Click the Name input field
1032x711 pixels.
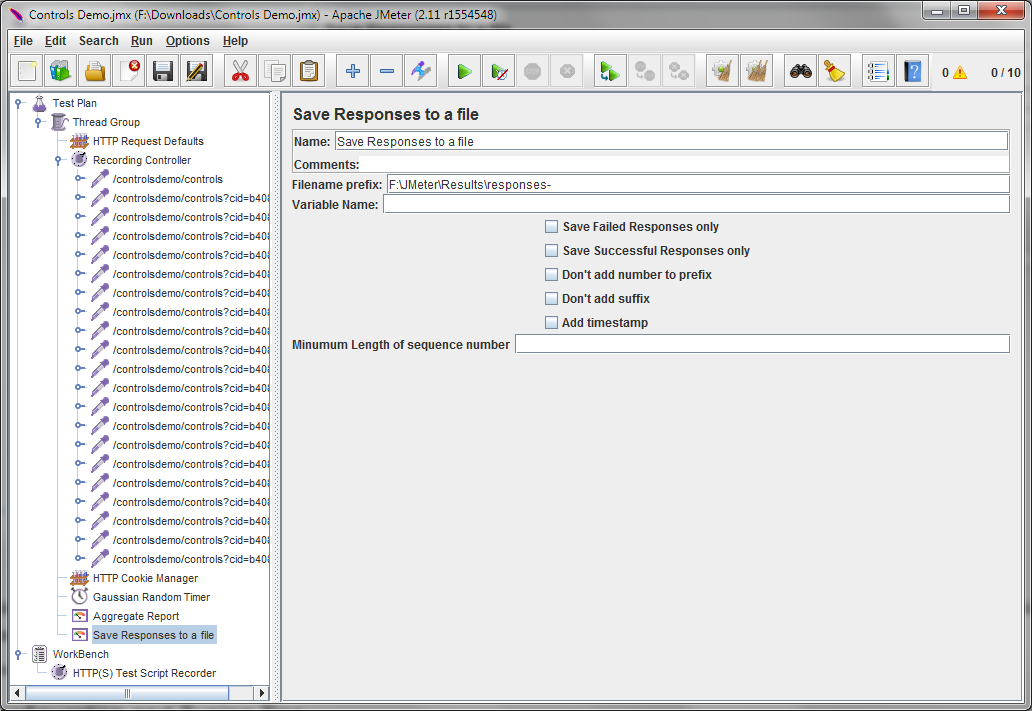[671, 142]
